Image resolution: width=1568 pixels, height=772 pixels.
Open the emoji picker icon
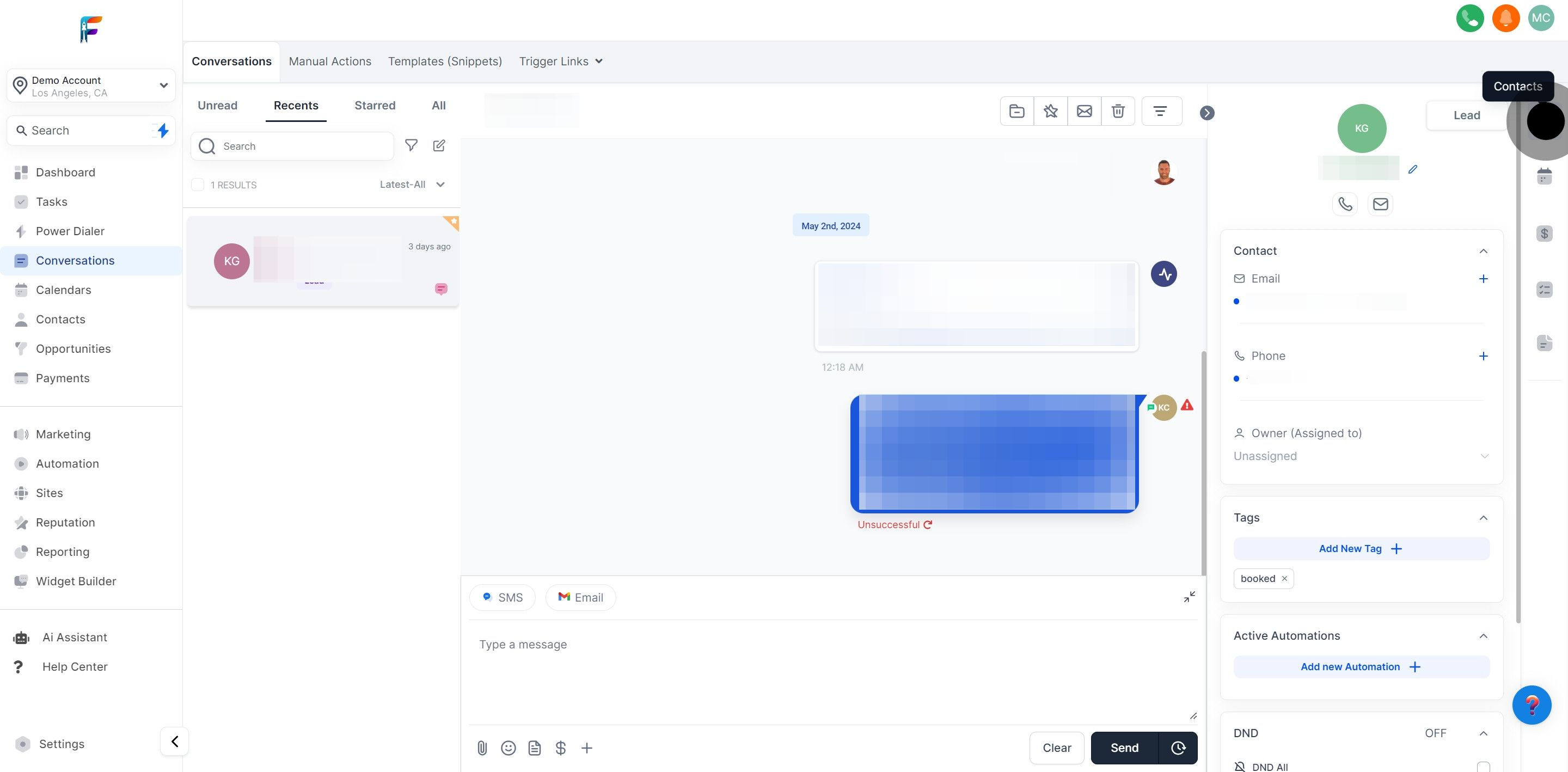(509, 748)
